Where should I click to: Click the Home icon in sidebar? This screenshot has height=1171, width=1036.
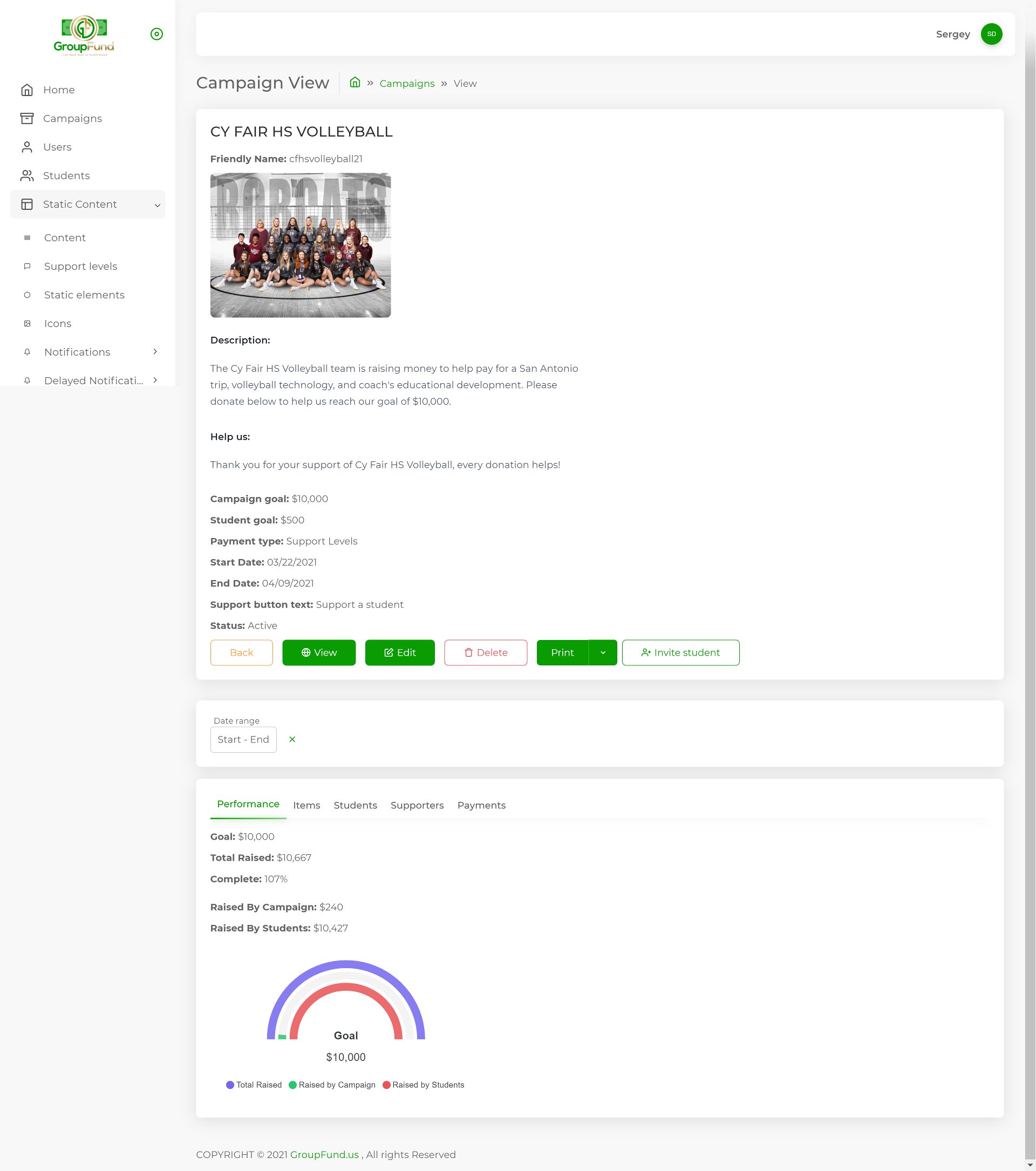point(27,90)
